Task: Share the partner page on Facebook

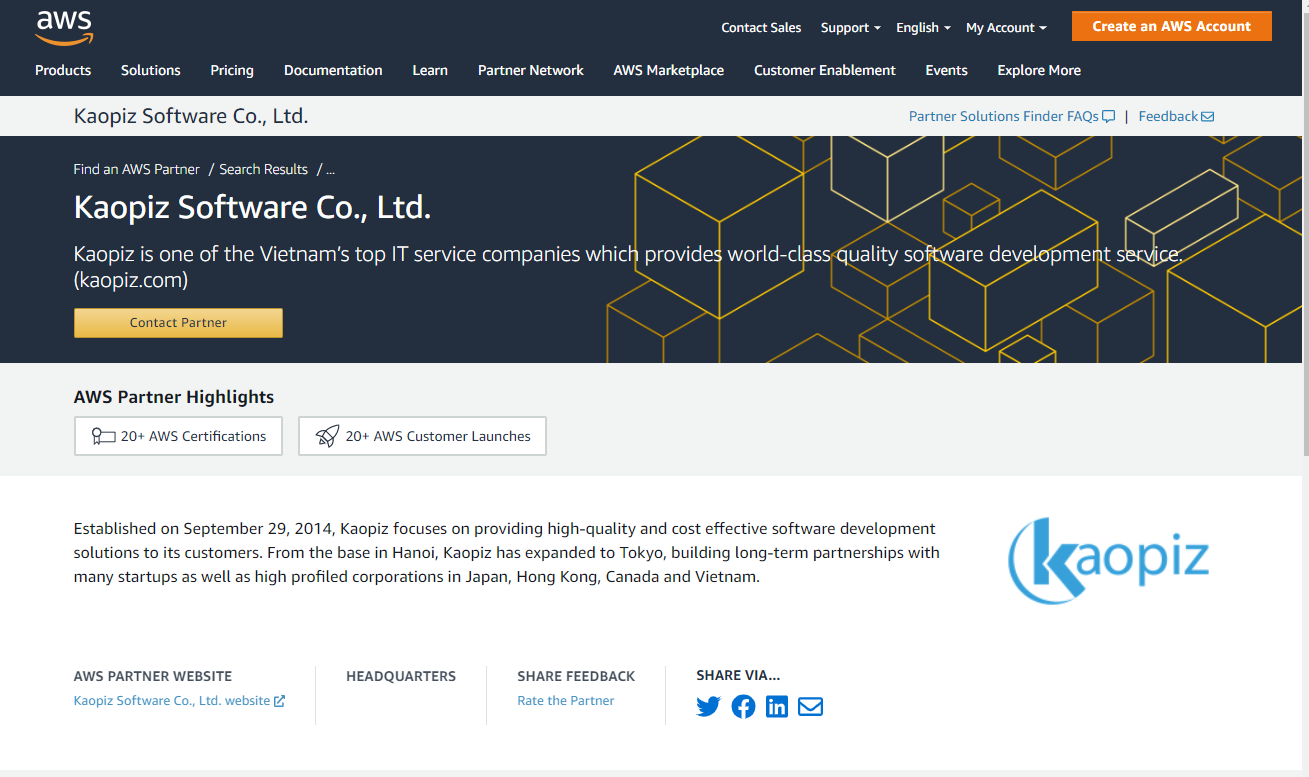Action: pos(743,706)
